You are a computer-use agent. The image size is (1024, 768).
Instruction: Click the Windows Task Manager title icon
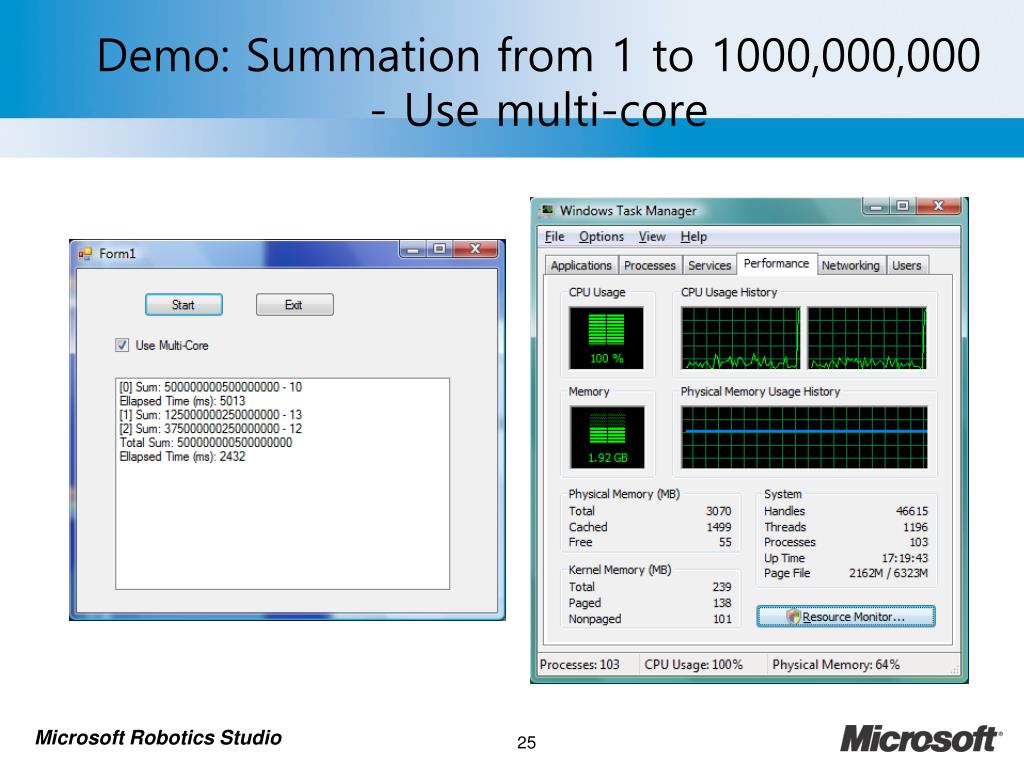[546, 210]
